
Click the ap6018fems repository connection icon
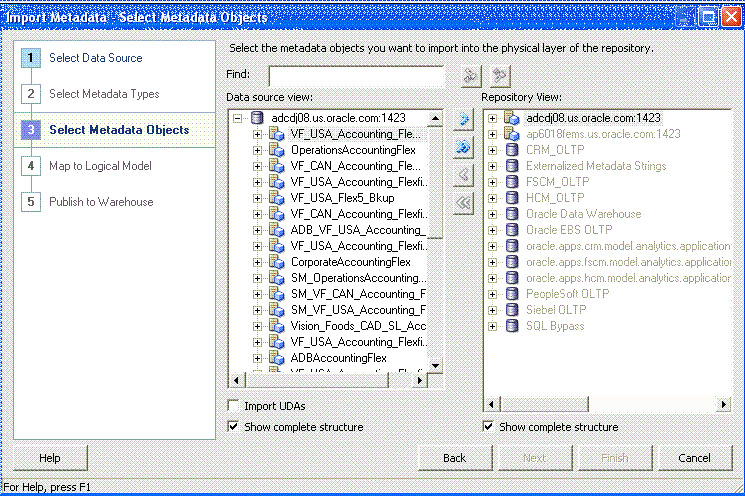[x=512, y=134]
